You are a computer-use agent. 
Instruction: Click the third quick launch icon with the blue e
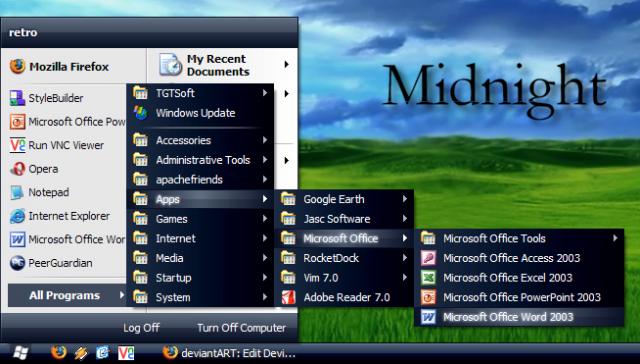coord(102,353)
